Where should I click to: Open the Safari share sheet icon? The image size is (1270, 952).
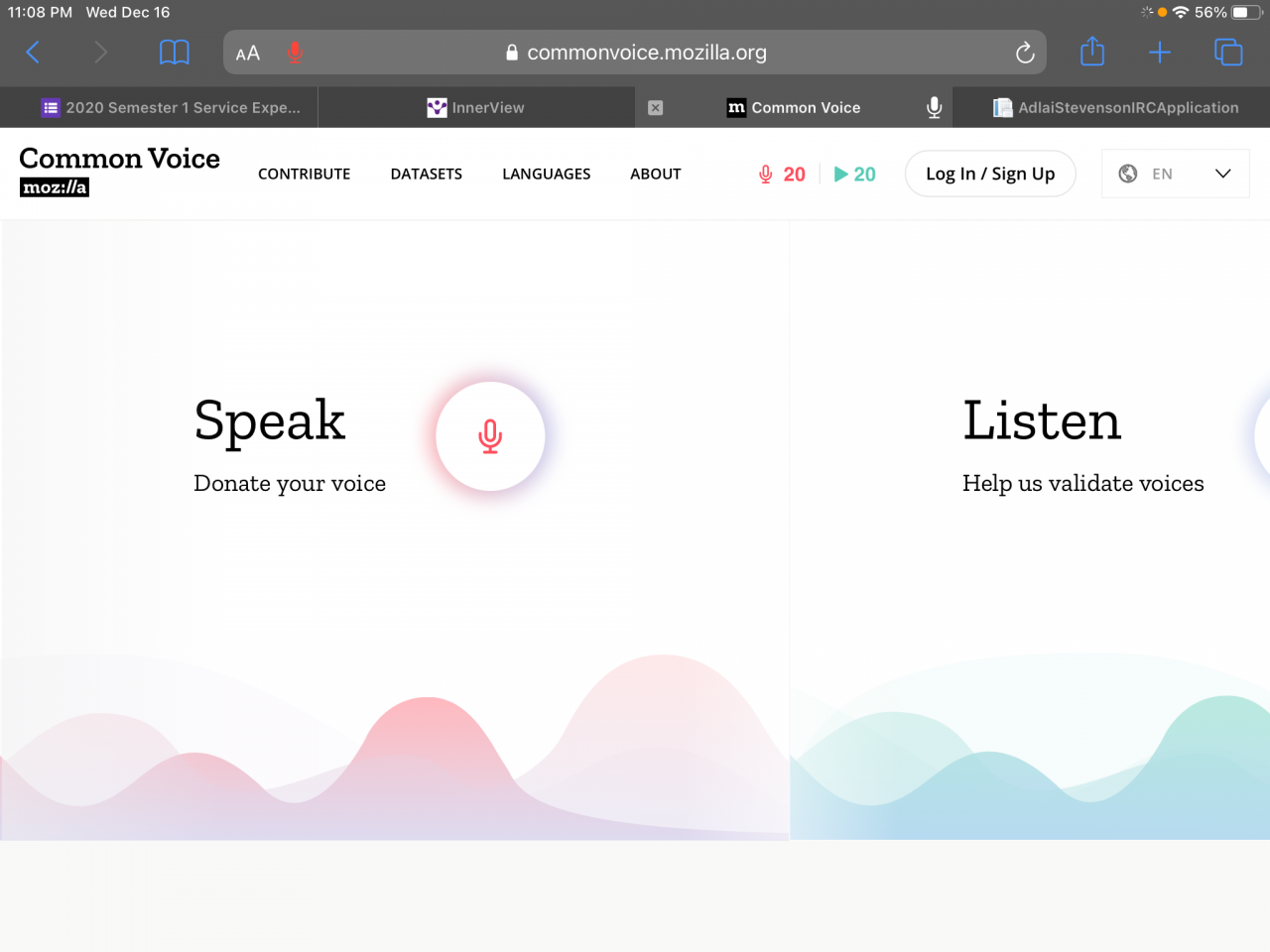coord(1092,51)
